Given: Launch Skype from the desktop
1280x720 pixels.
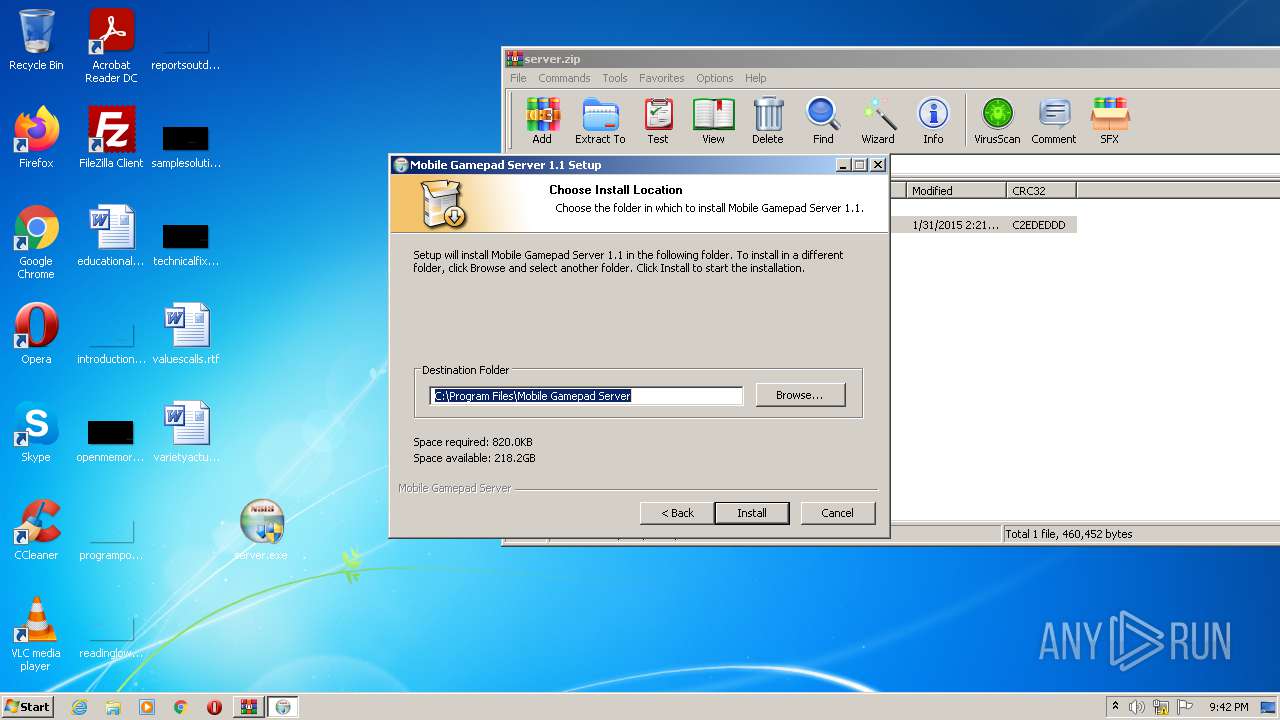Looking at the screenshot, I should click(x=36, y=432).
